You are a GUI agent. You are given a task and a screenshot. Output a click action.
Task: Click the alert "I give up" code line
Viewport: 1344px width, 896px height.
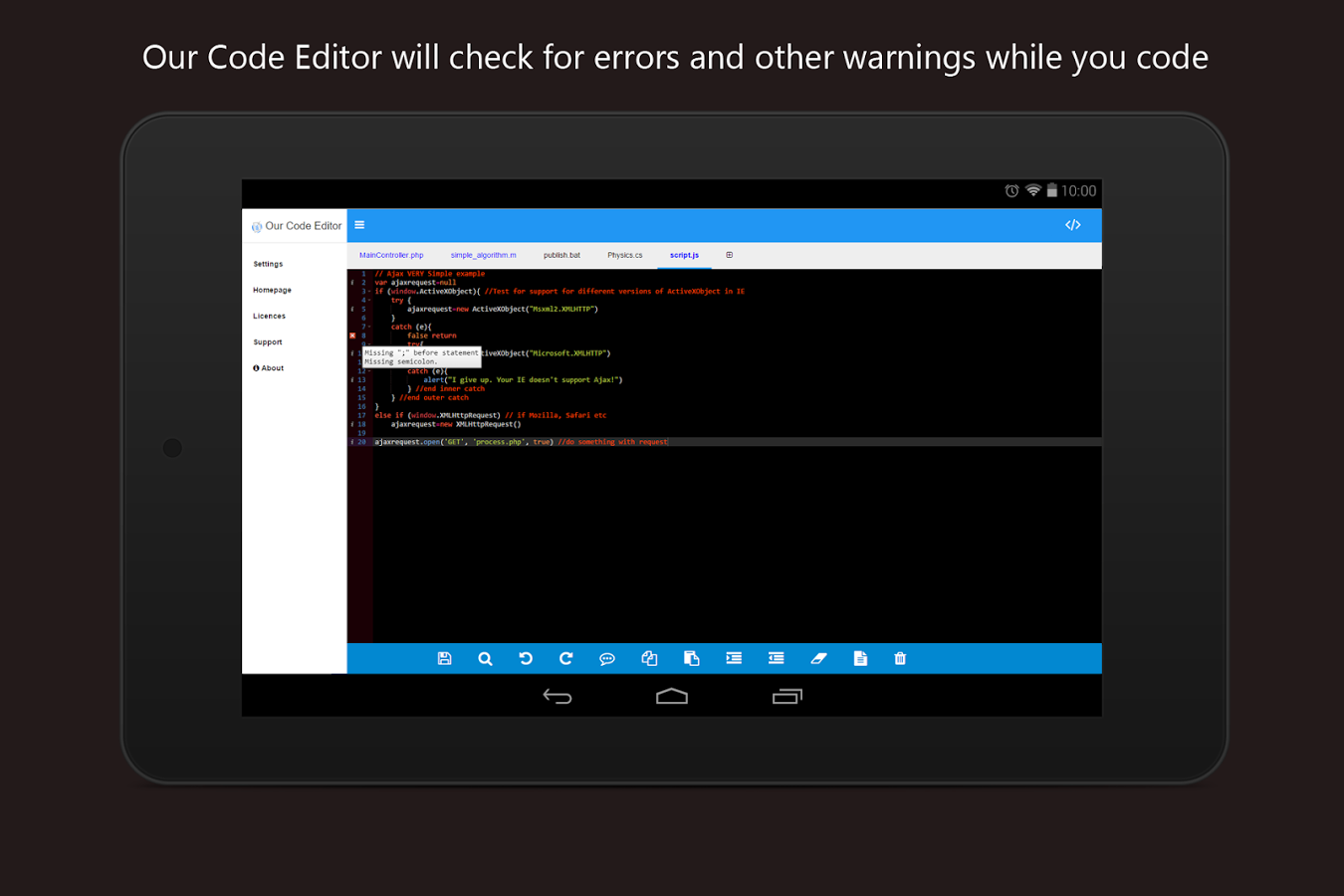point(523,380)
